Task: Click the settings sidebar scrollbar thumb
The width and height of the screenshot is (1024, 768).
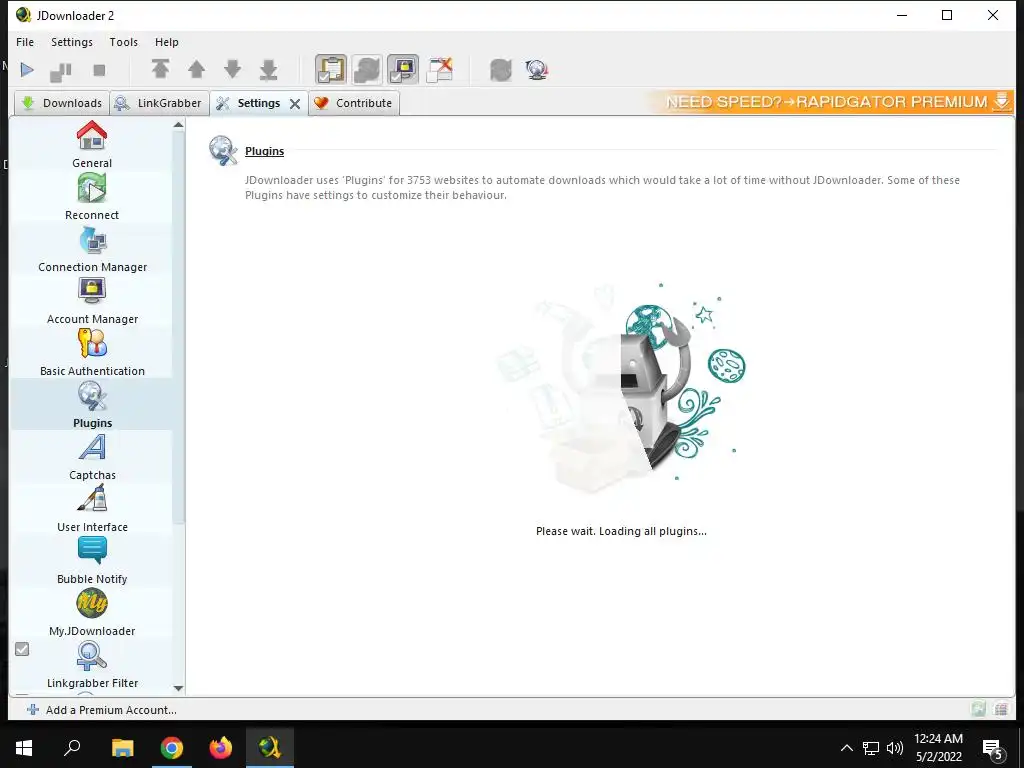Action: click(178, 327)
